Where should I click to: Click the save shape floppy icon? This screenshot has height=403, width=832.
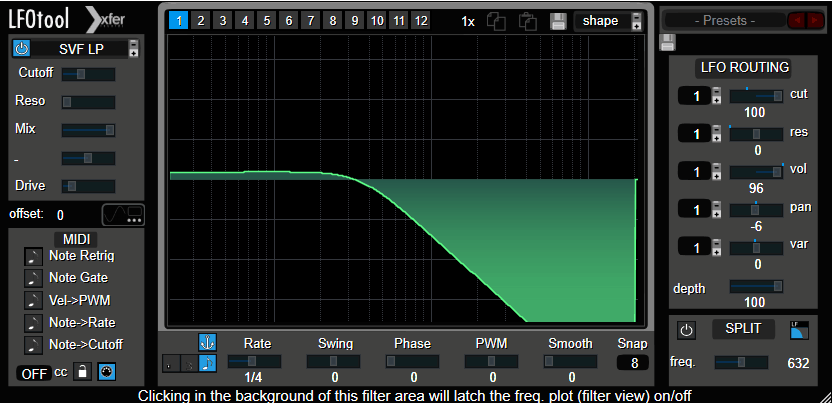(558, 22)
